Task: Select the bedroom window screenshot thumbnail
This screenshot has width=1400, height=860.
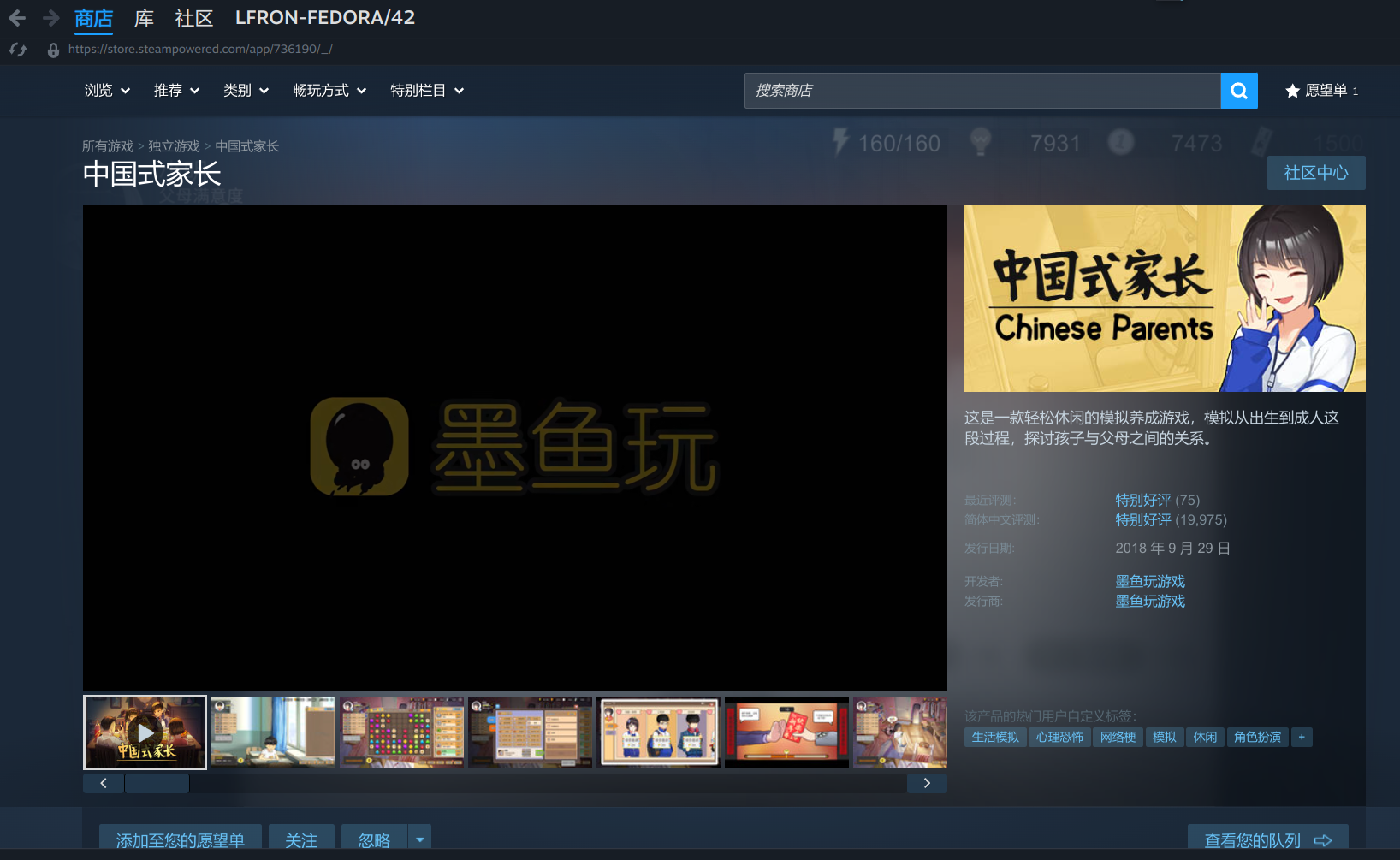Action: 273,732
